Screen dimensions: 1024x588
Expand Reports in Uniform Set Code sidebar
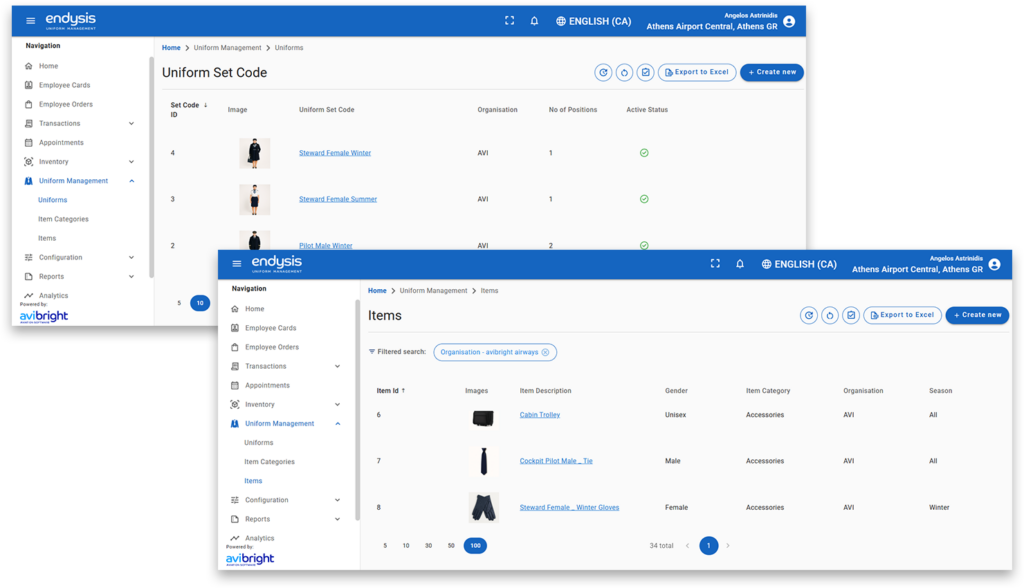pyautogui.click(x=131, y=276)
